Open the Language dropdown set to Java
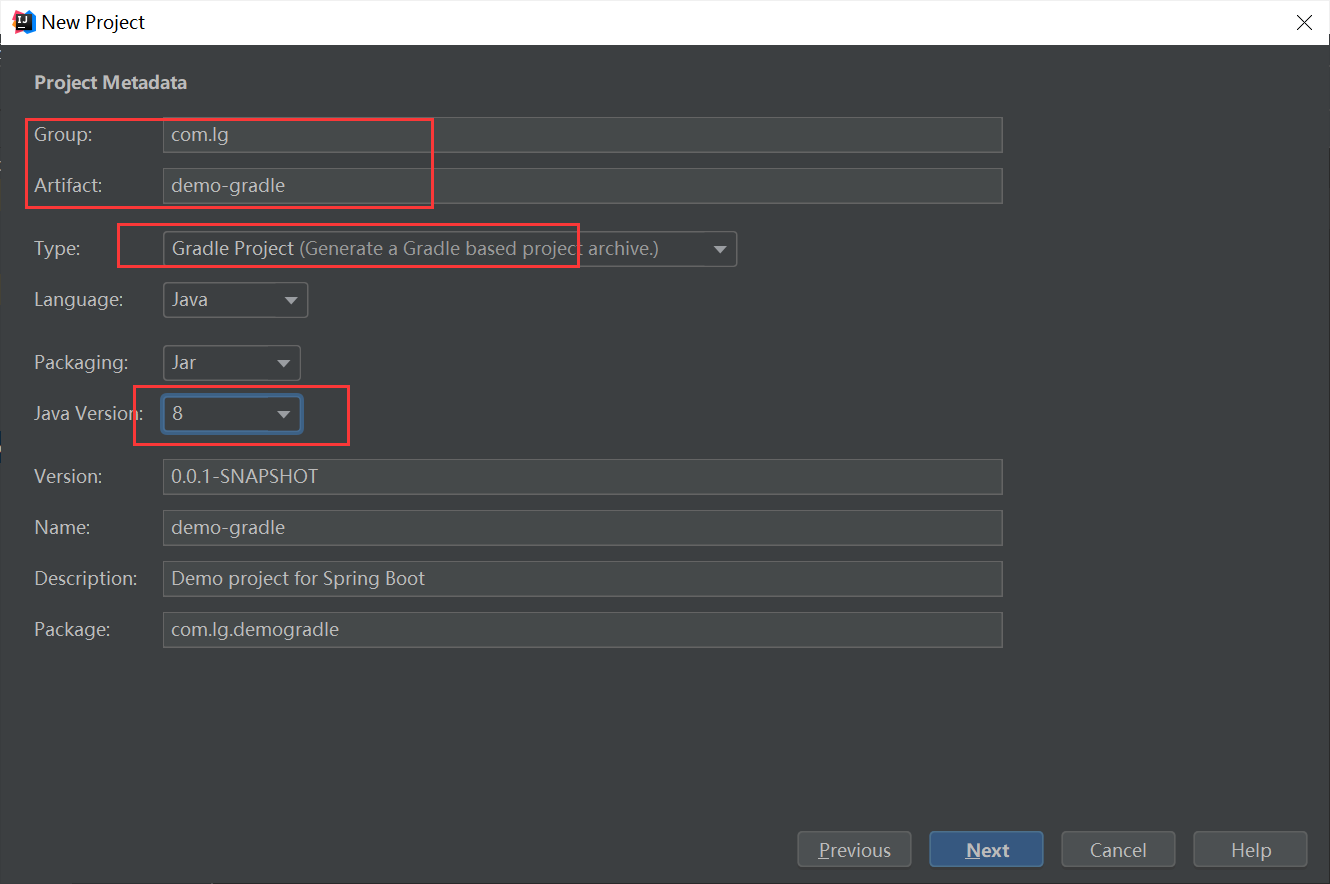Viewport: 1330px width, 884px height. point(235,300)
